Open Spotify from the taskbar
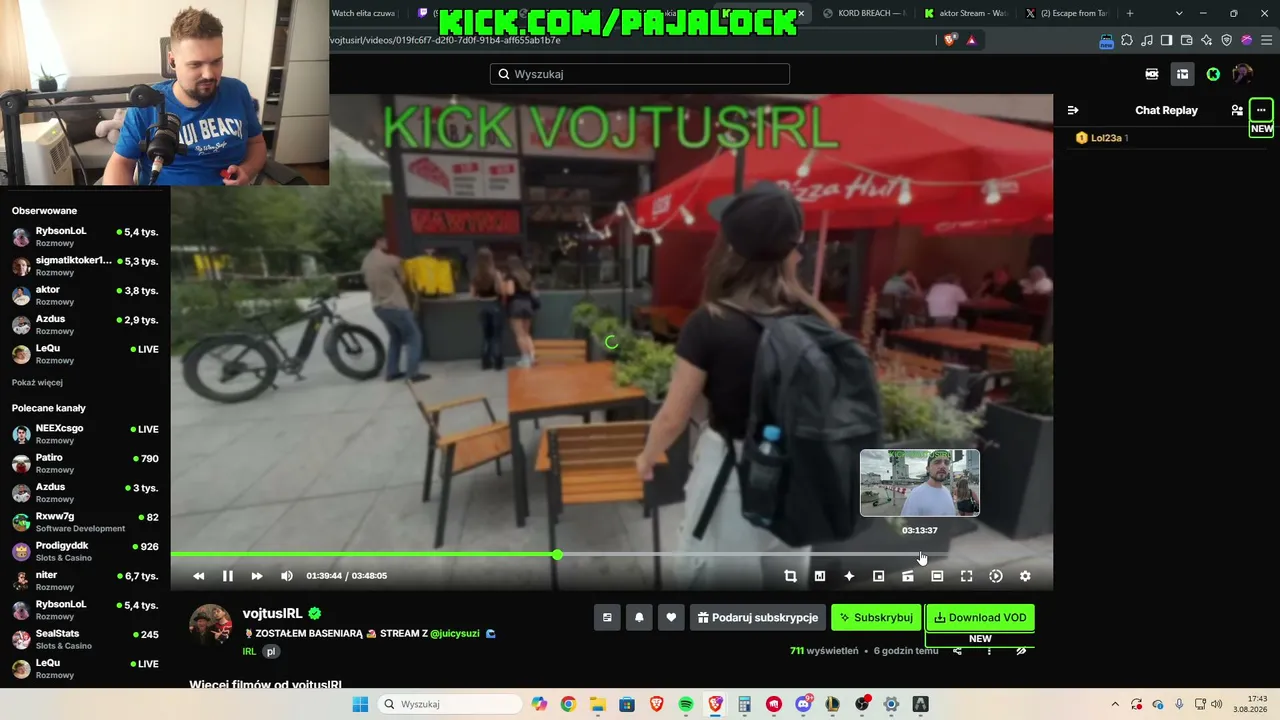The image size is (1280, 720). pos(686,704)
